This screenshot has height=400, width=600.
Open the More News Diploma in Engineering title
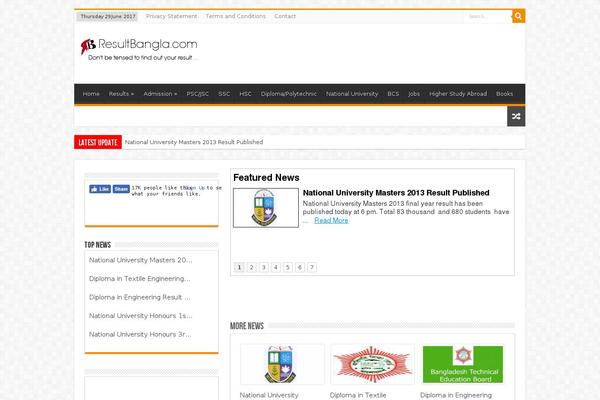click(x=456, y=395)
